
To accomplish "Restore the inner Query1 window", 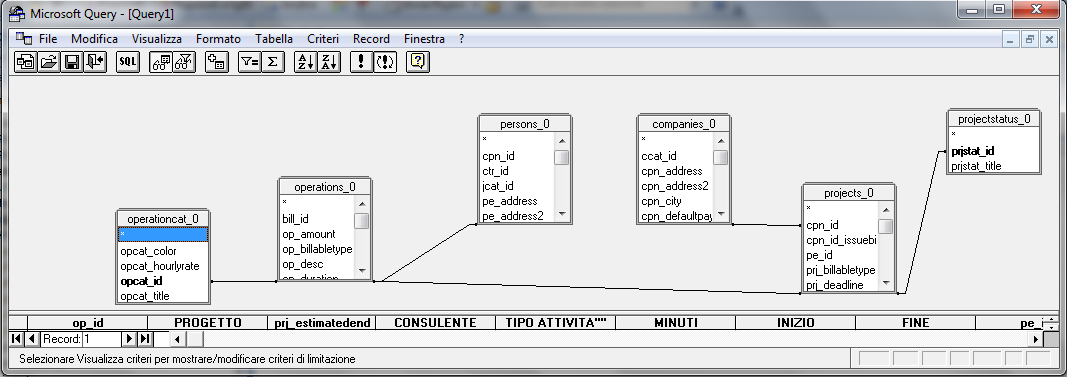I will [1030, 39].
